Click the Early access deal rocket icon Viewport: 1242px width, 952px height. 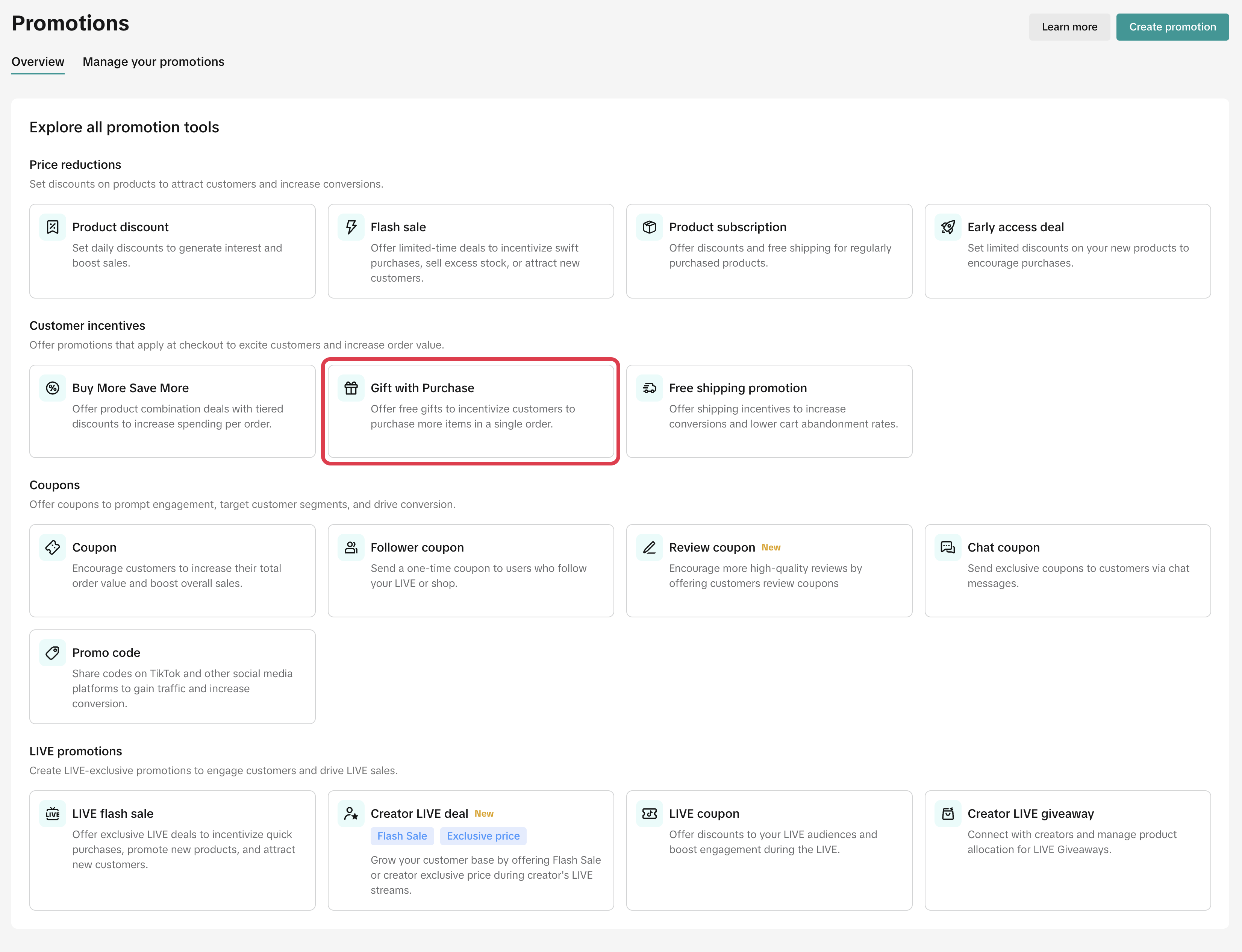pyautogui.click(x=948, y=227)
